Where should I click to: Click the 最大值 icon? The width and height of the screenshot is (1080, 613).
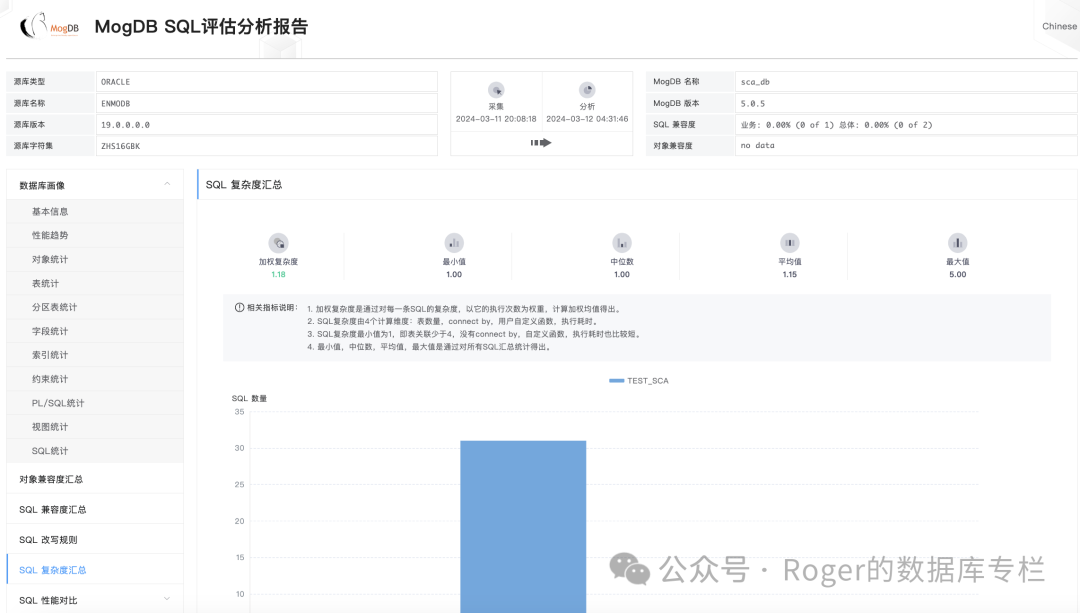(x=957, y=243)
